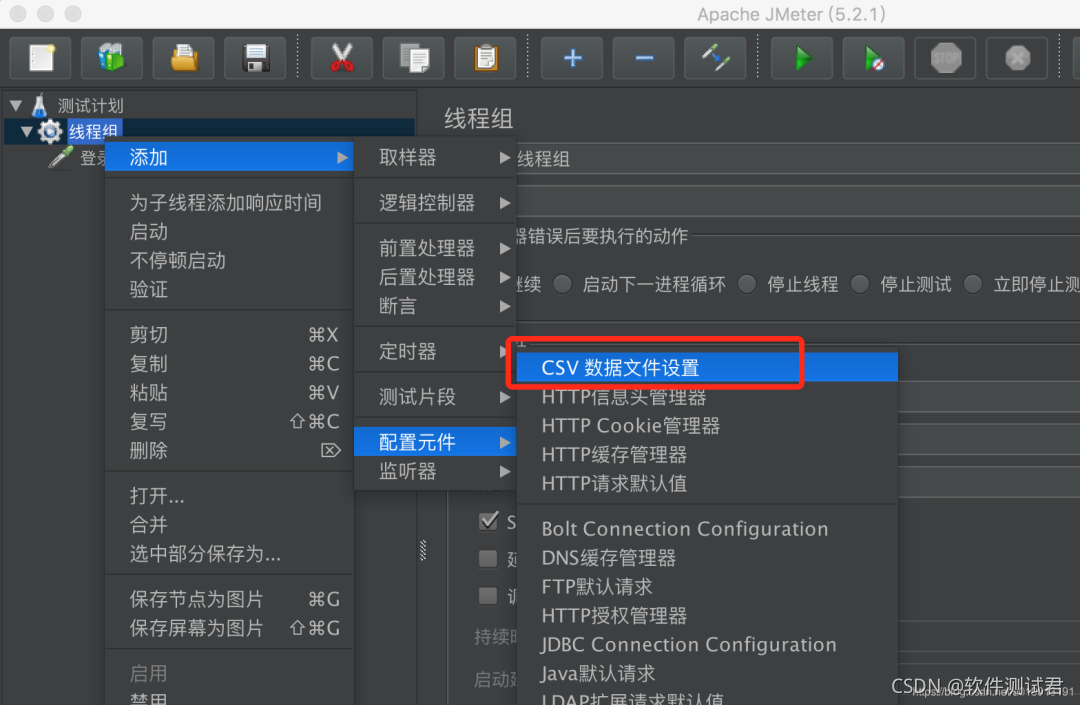This screenshot has width=1080, height=705.
Task: Select HTTP信息头管理器 config element
Action: (707, 397)
